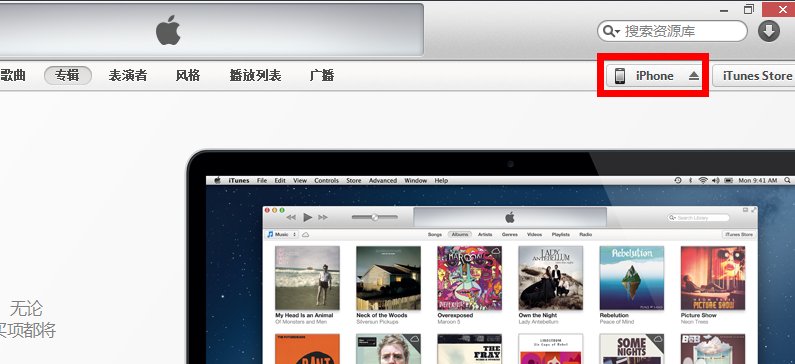Select the 专辑 tab
795x364 pixels.
coord(67,76)
